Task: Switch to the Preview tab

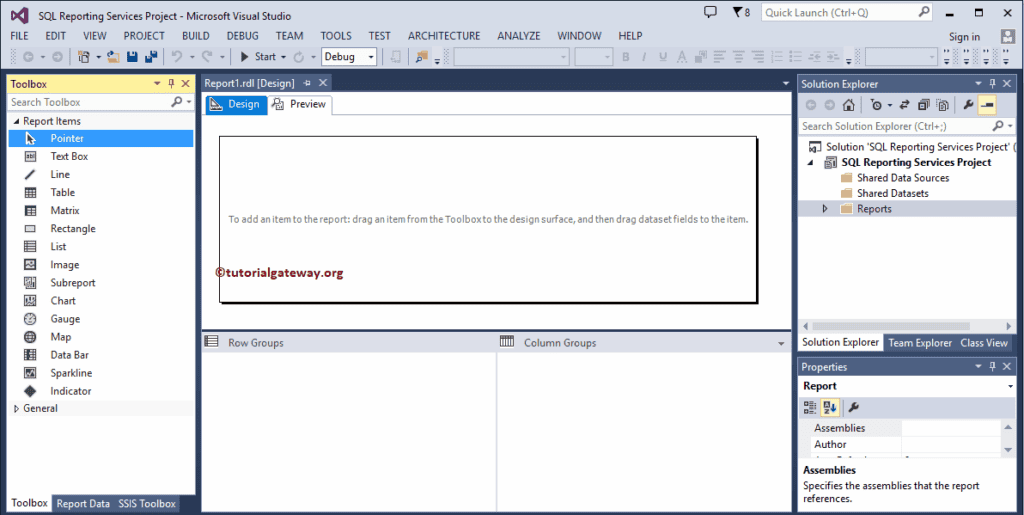Action: click(300, 104)
